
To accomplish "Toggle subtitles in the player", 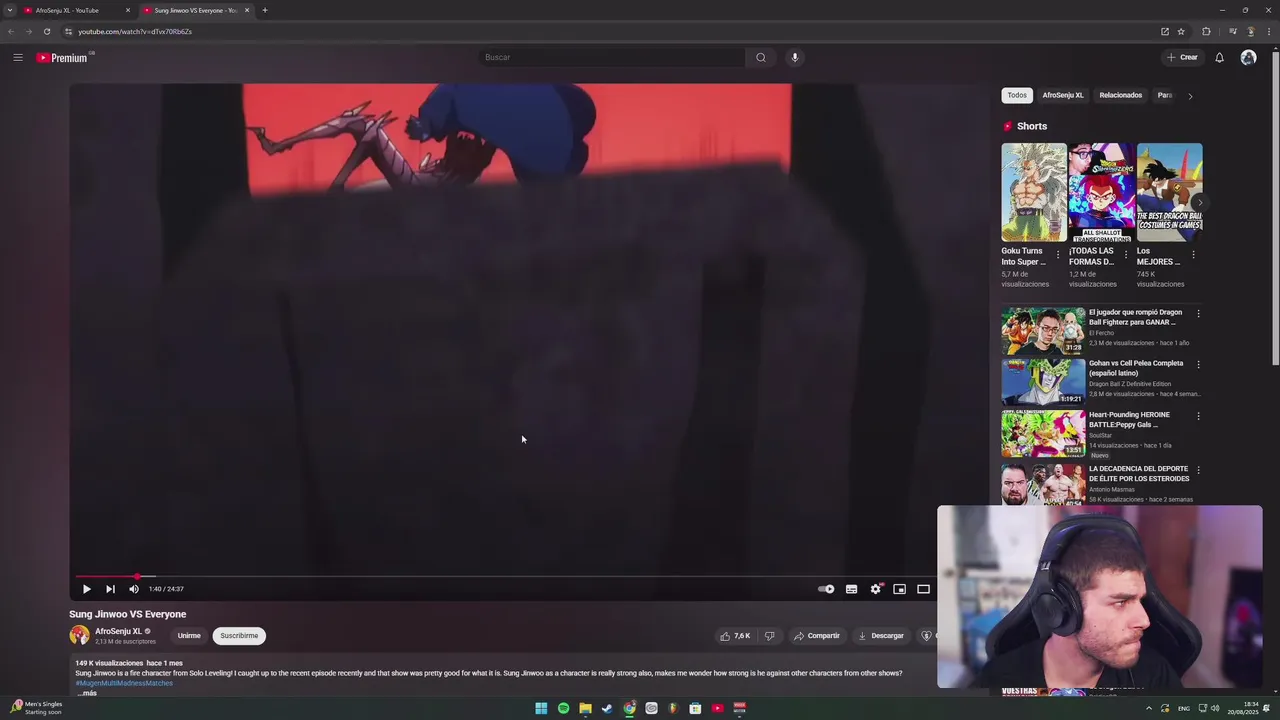I will click(851, 589).
